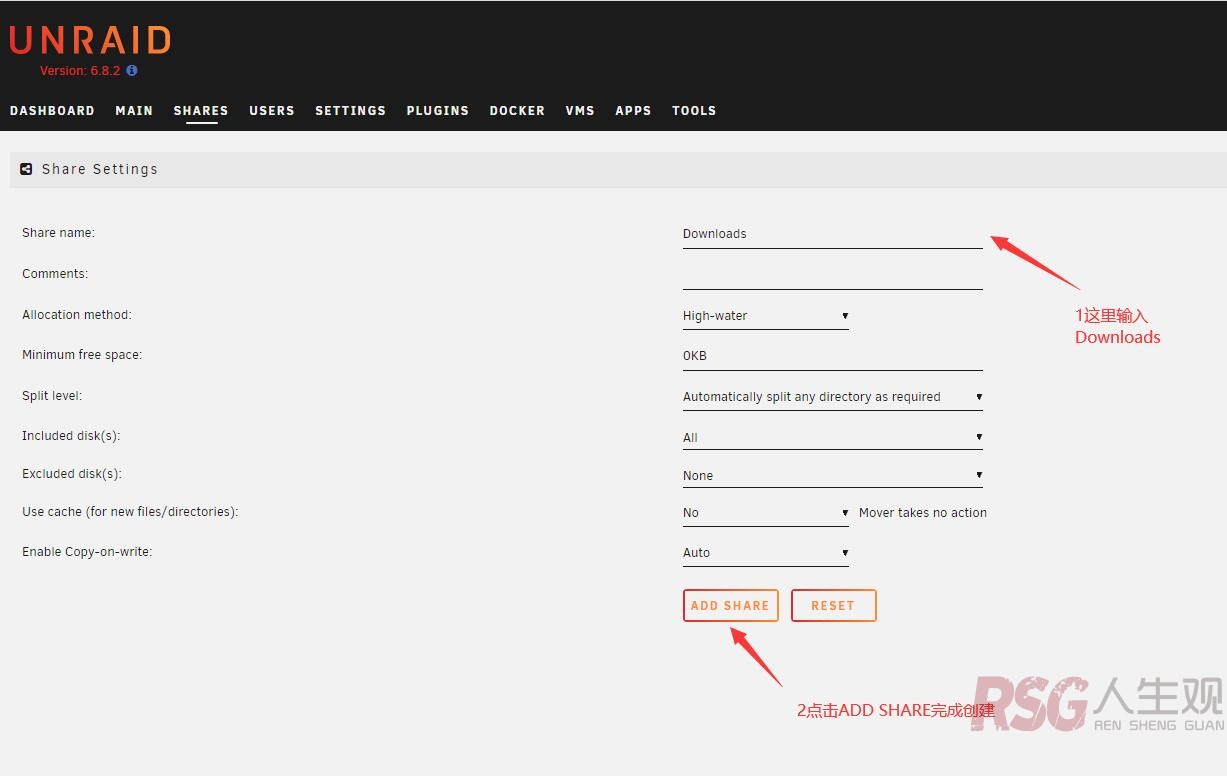Open the VMS tab
The width and height of the screenshot is (1227, 776).
[x=580, y=111]
